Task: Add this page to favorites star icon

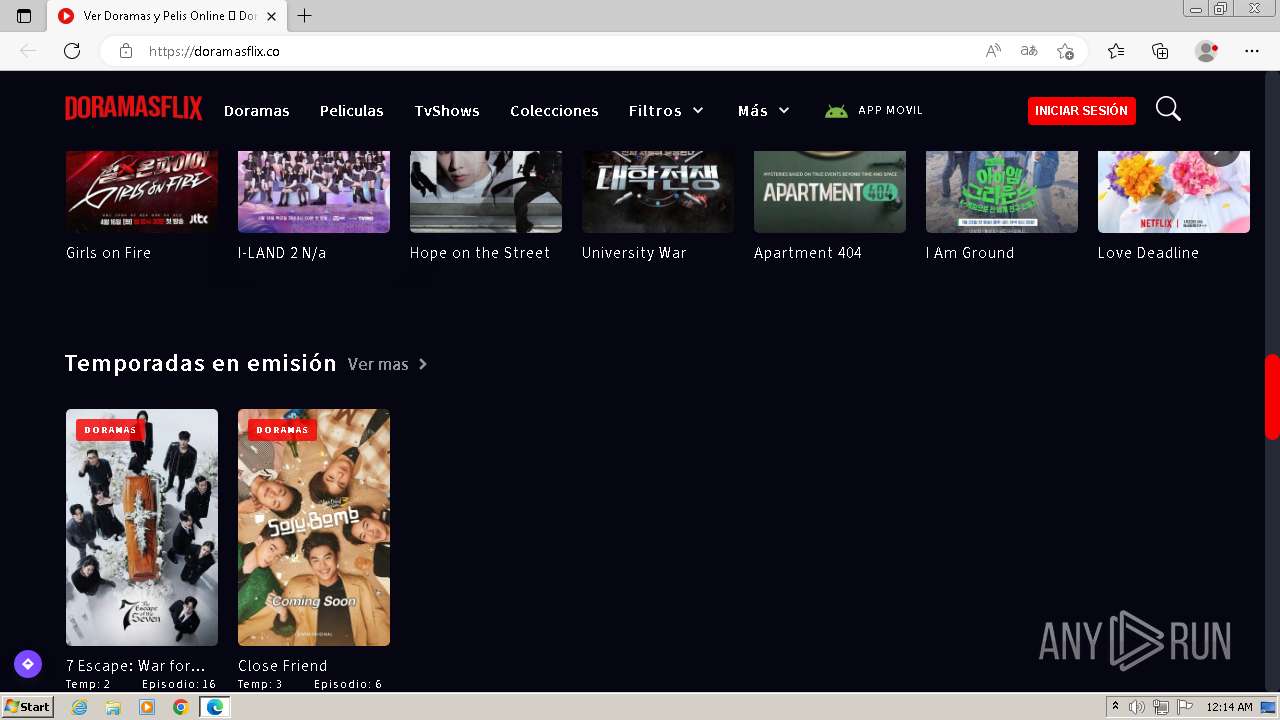Action: [1065, 51]
